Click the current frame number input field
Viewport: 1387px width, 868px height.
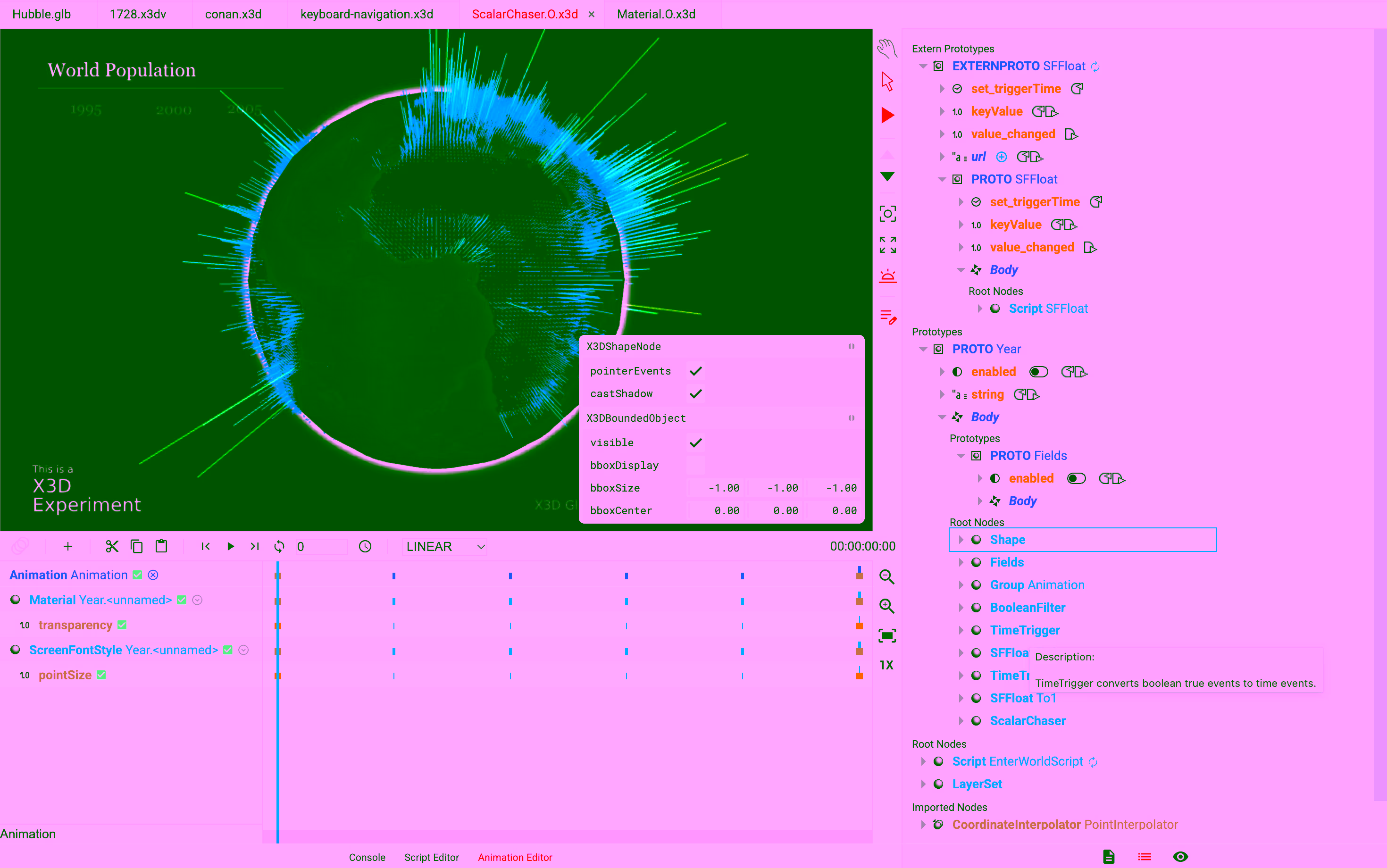coord(320,547)
